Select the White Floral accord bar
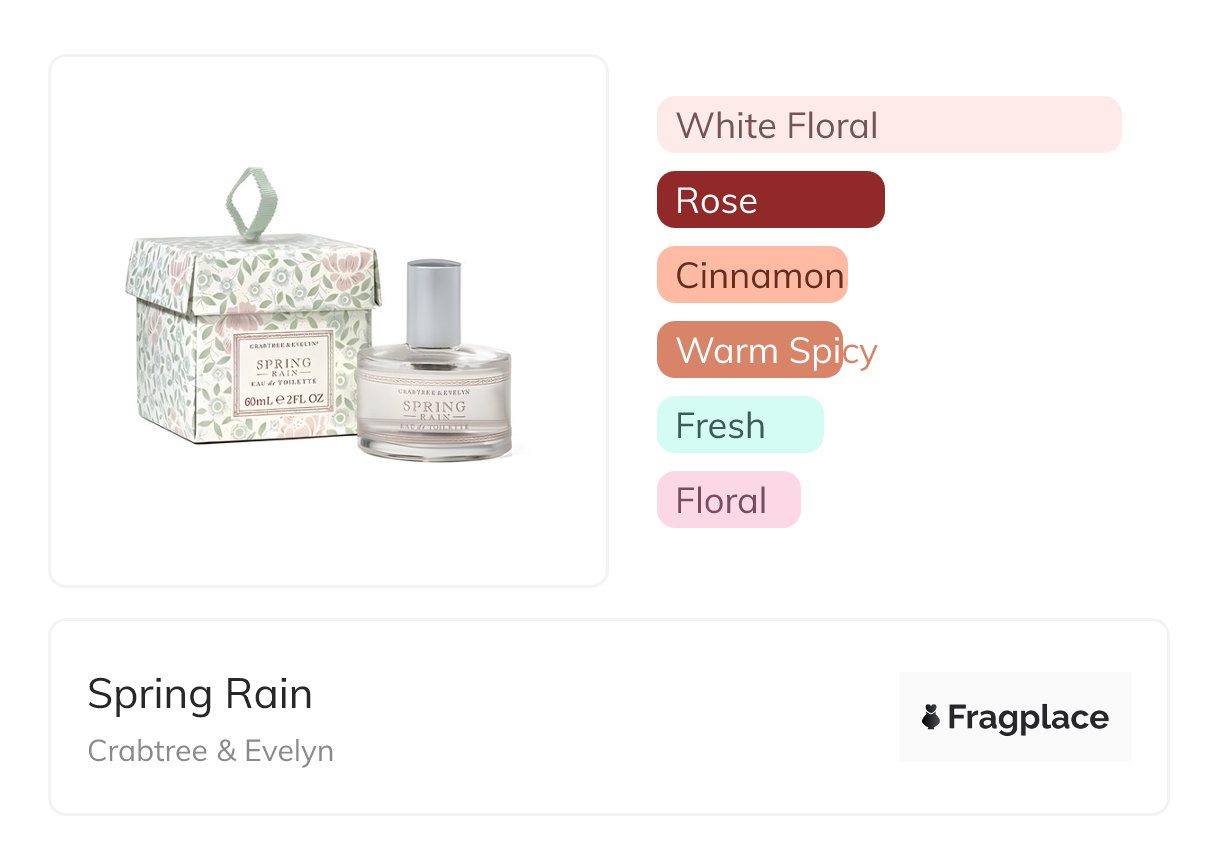The height and width of the screenshot is (864, 1218). click(888, 125)
